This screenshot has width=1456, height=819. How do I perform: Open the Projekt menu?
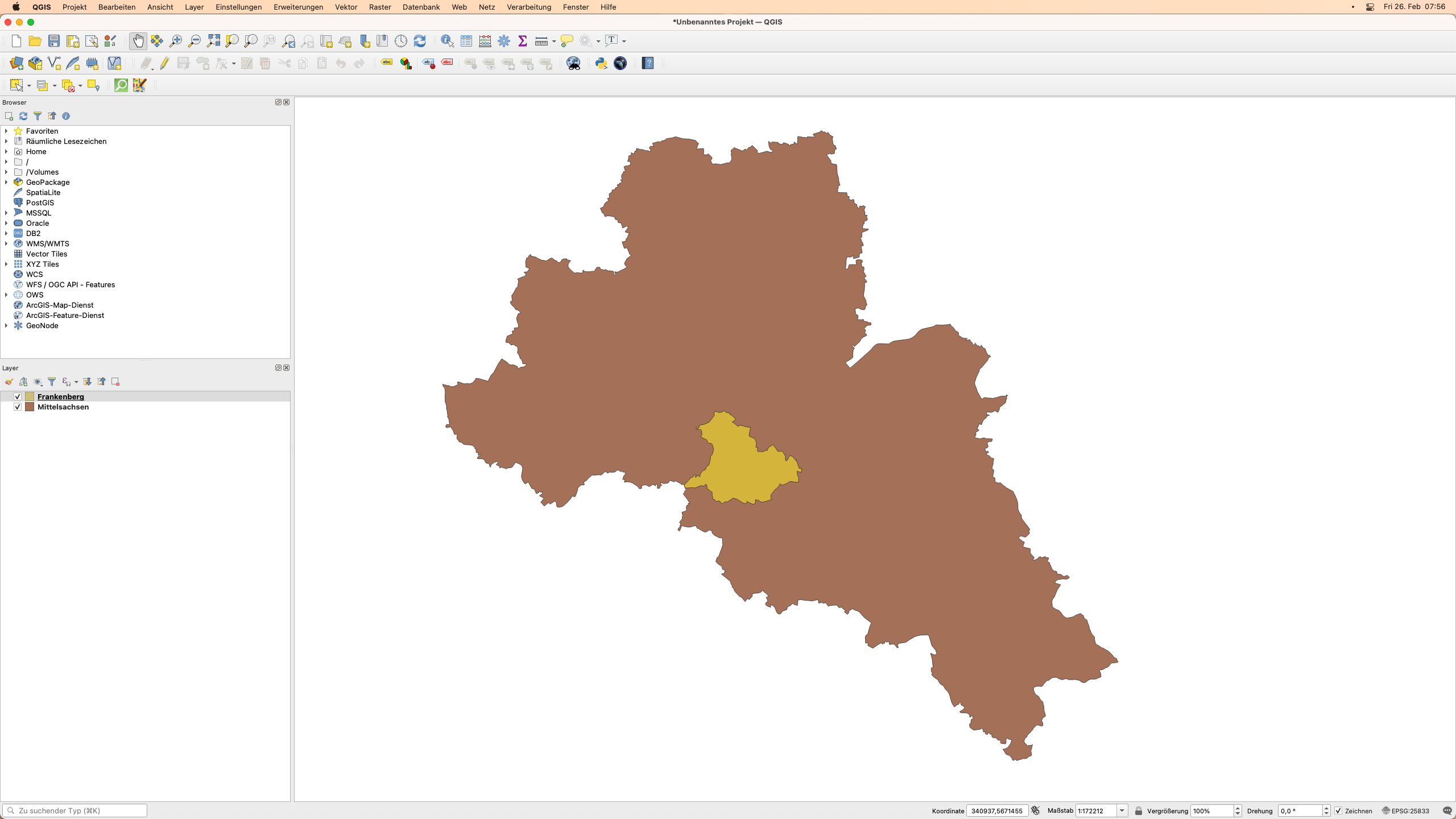coord(75,7)
